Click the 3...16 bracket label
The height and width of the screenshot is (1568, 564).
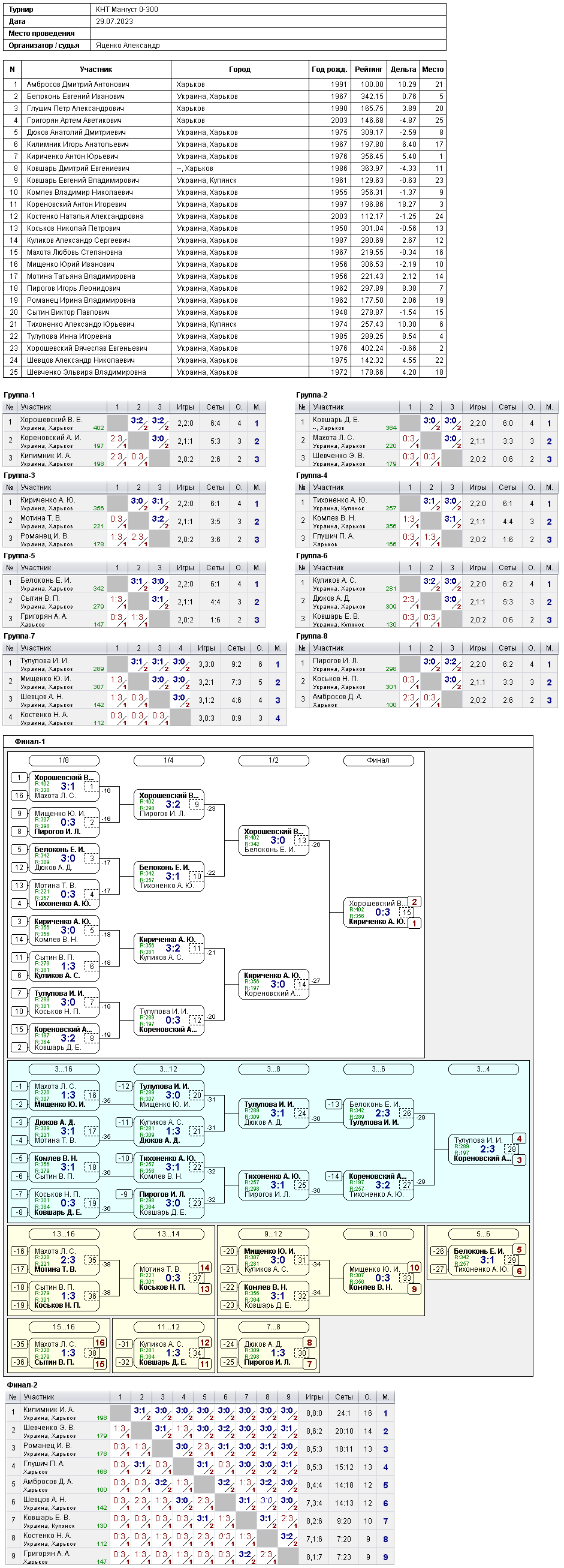click(64, 1069)
